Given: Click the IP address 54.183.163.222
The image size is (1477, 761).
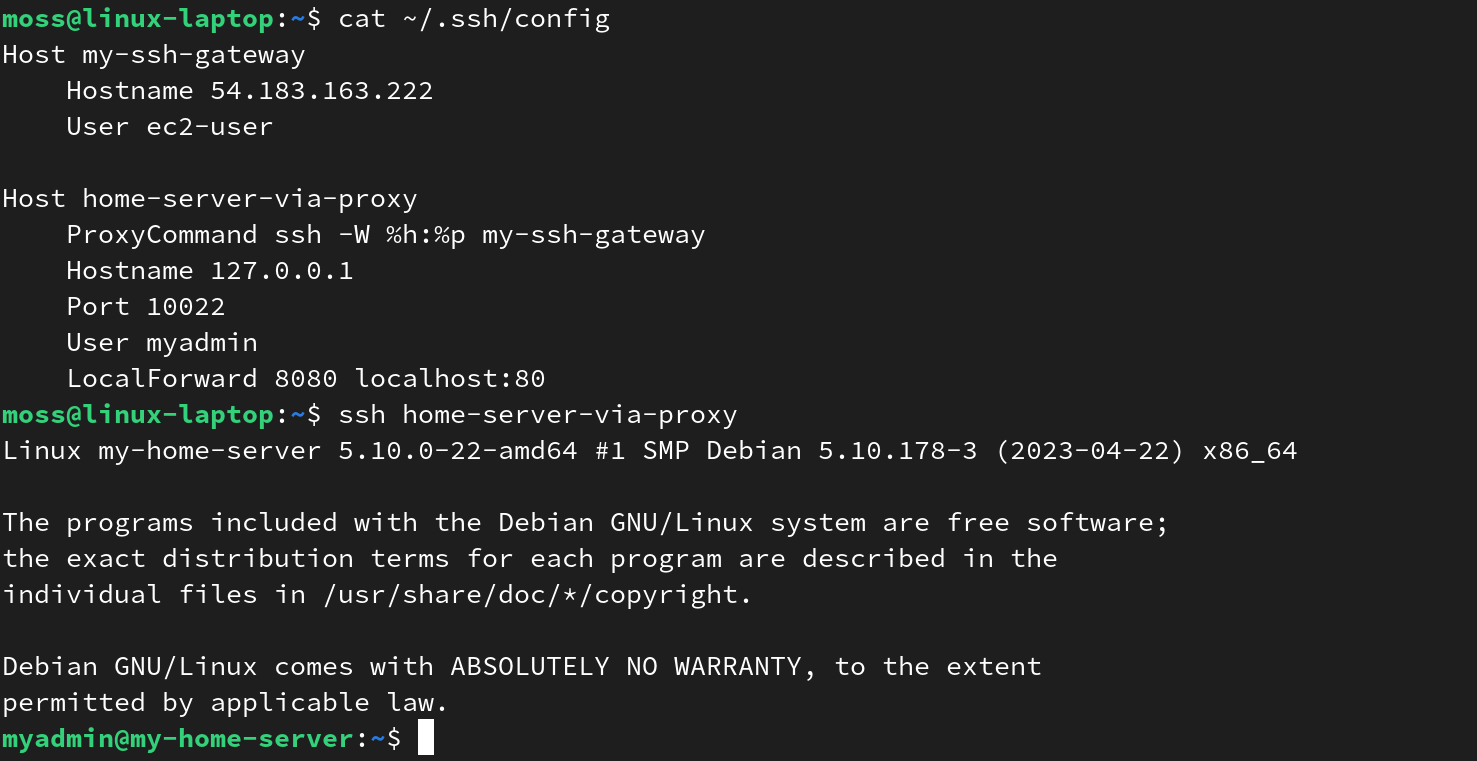Looking at the screenshot, I should (x=321, y=91).
